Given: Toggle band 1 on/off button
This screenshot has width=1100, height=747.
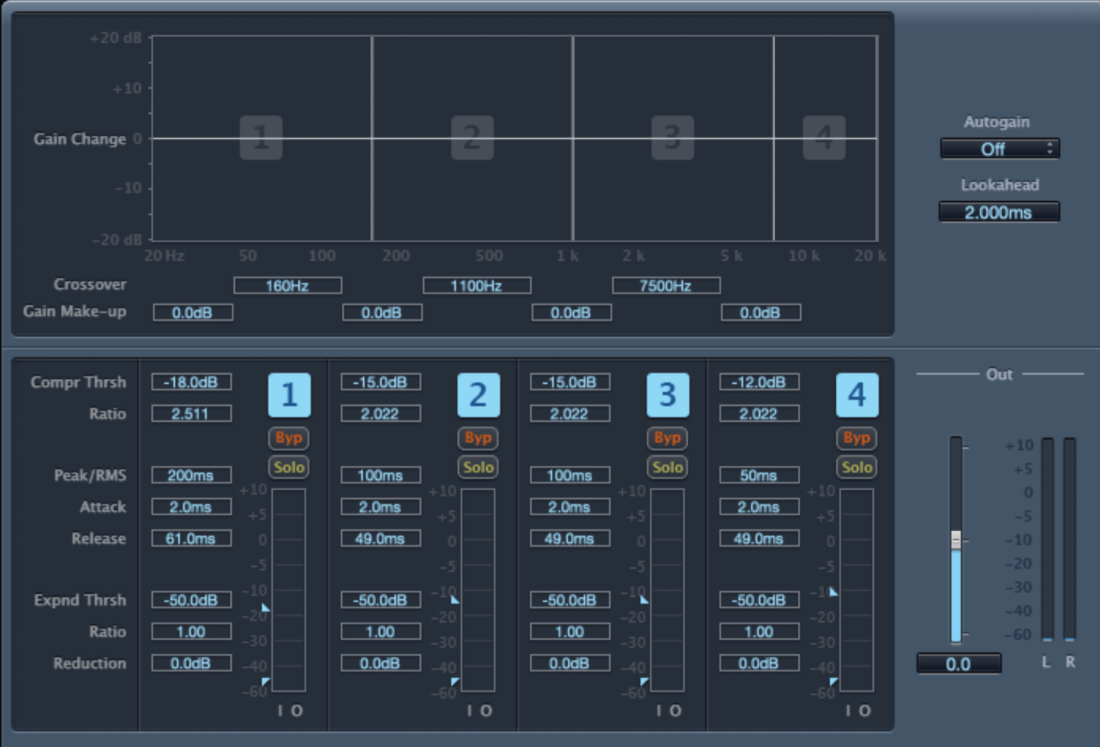Looking at the screenshot, I should [289, 395].
